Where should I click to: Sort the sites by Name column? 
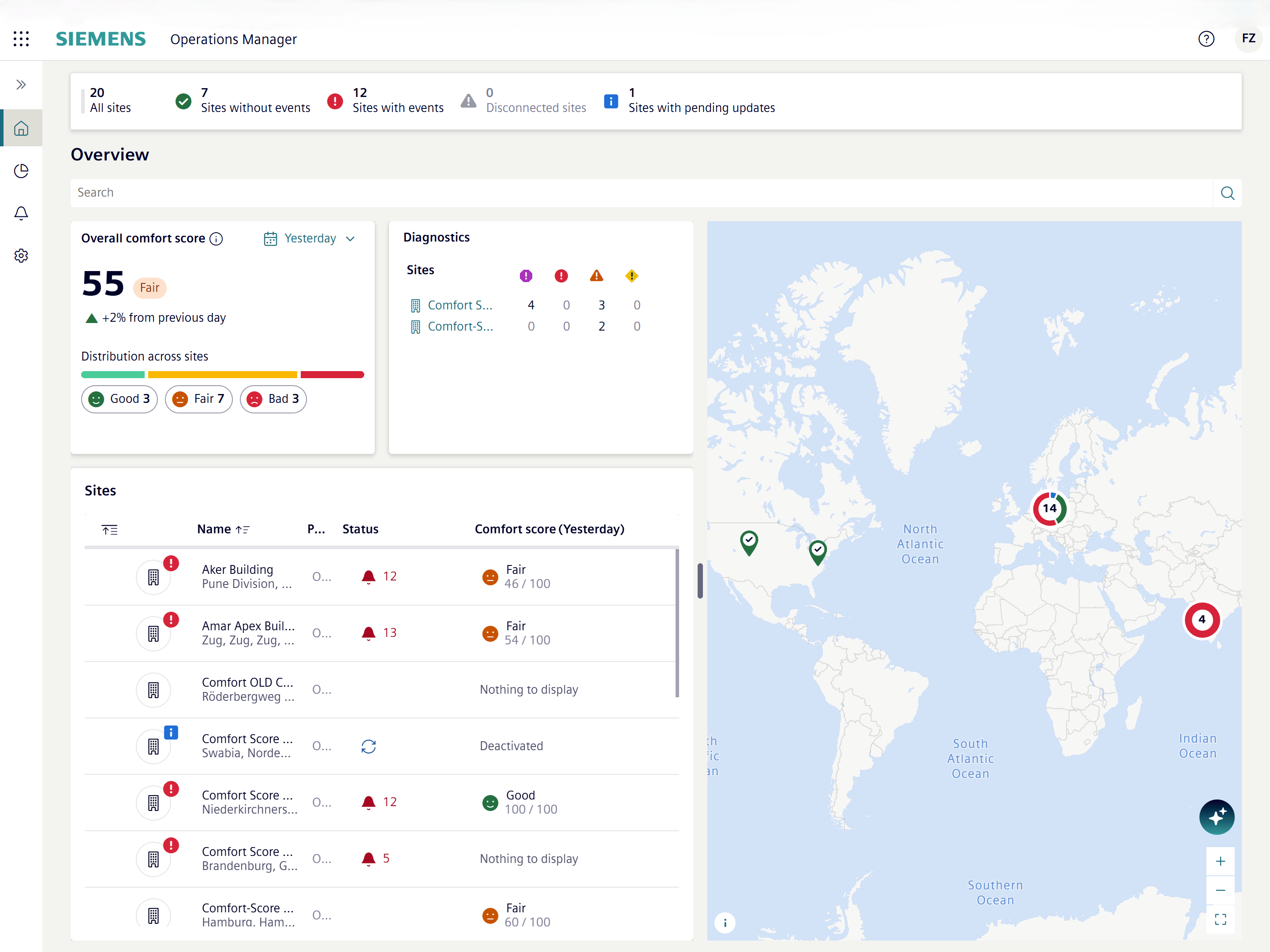(223, 530)
